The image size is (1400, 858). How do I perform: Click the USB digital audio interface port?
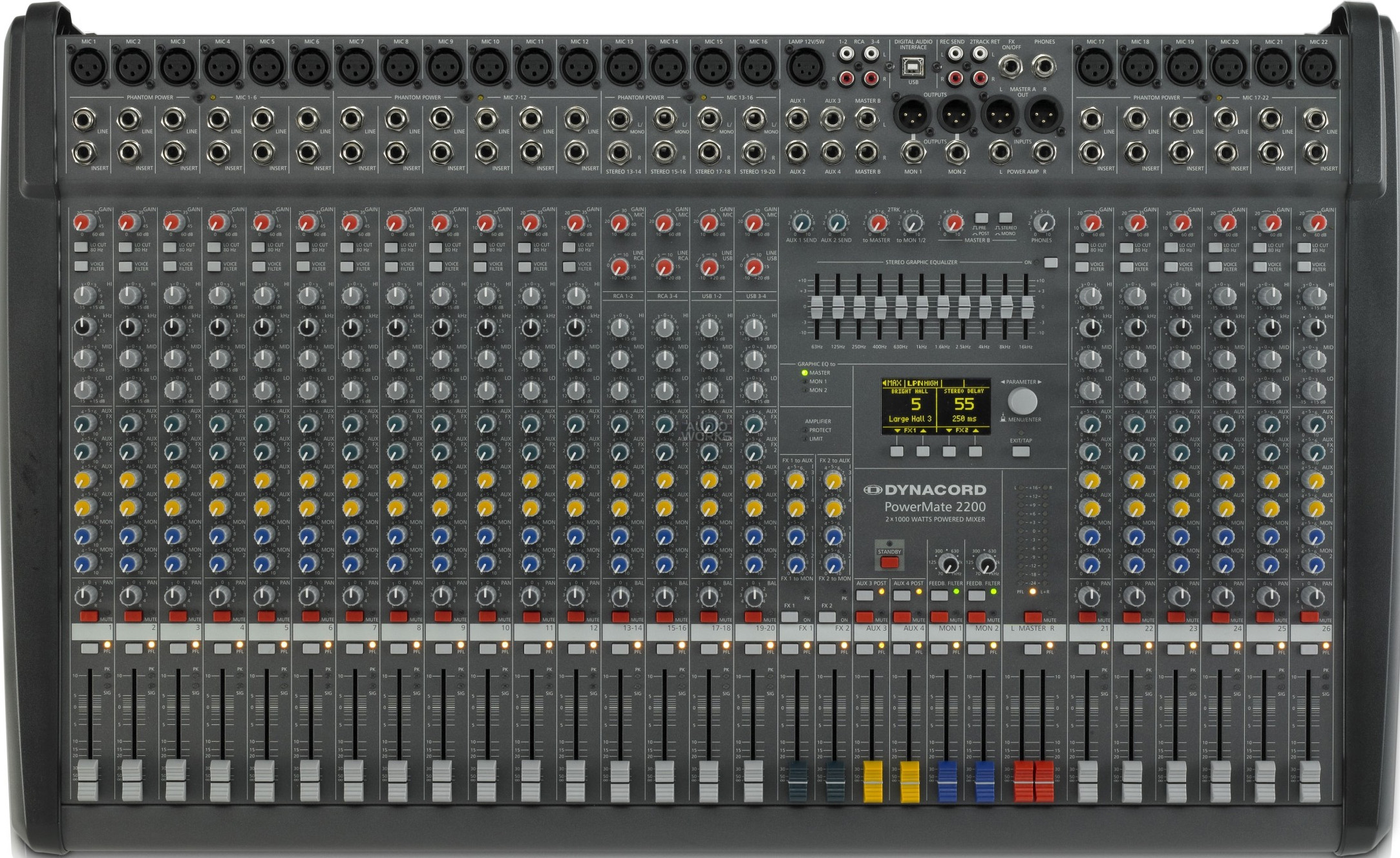pyautogui.click(x=913, y=67)
